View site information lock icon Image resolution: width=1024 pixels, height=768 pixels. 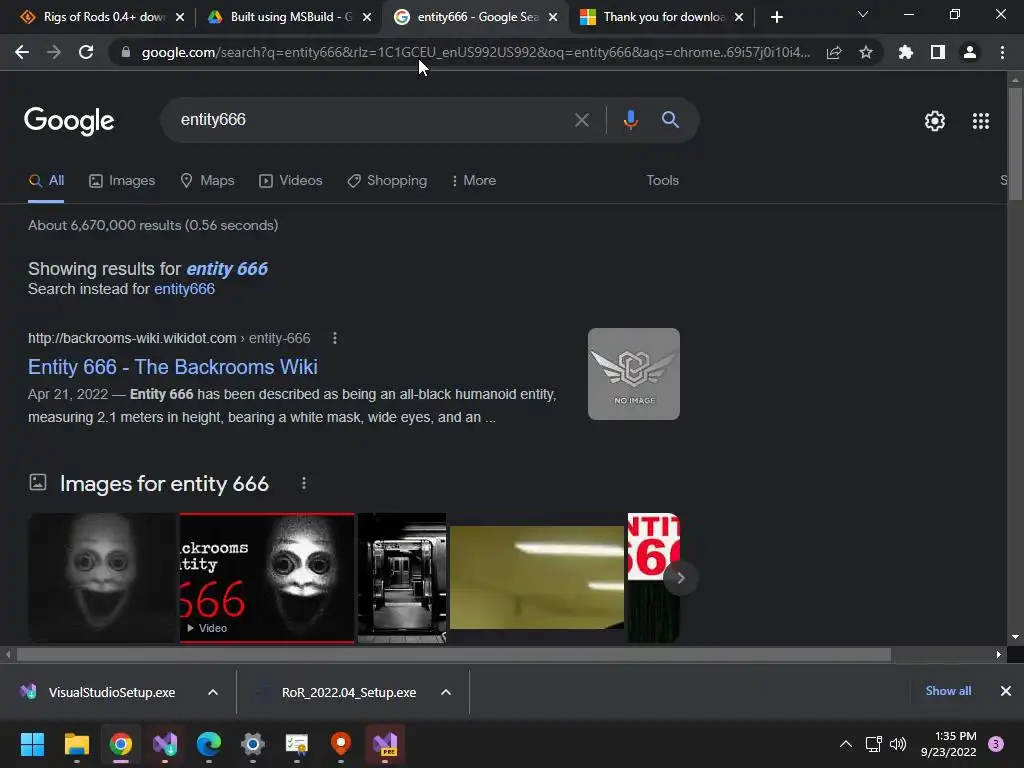click(126, 52)
